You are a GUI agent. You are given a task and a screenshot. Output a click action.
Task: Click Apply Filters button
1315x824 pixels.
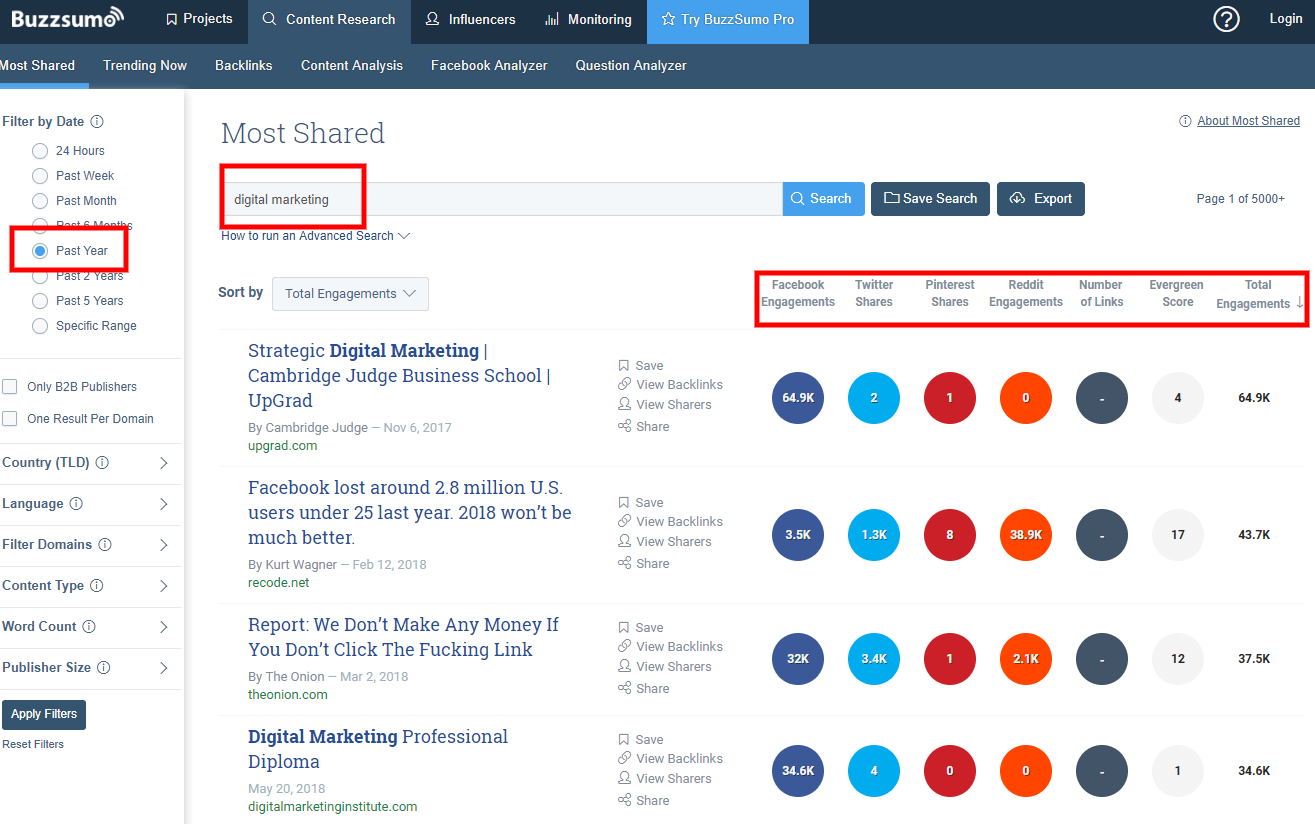(x=44, y=715)
